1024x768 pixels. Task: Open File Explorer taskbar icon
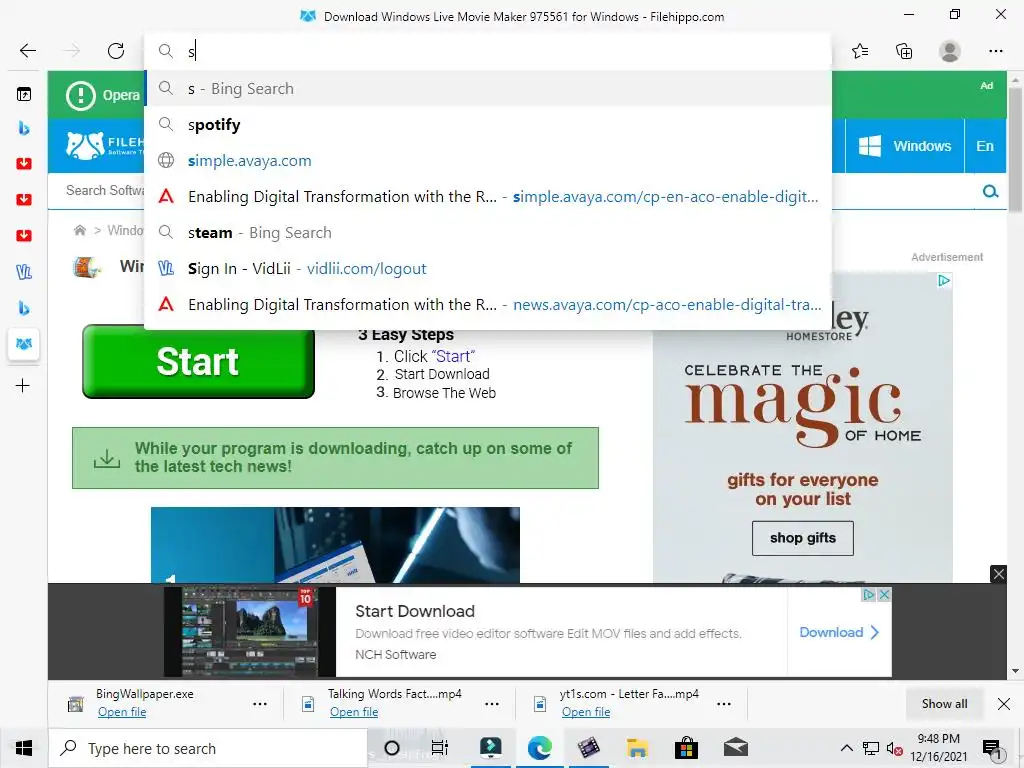pyautogui.click(x=637, y=748)
